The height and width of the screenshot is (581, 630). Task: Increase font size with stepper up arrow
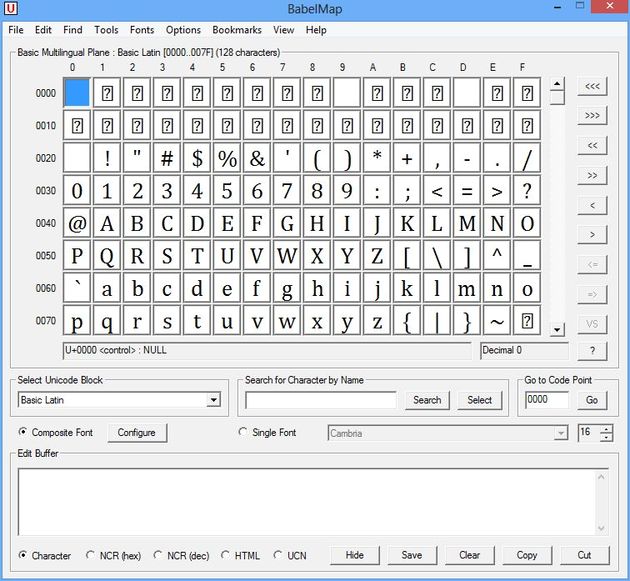pyautogui.click(x=606, y=429)
